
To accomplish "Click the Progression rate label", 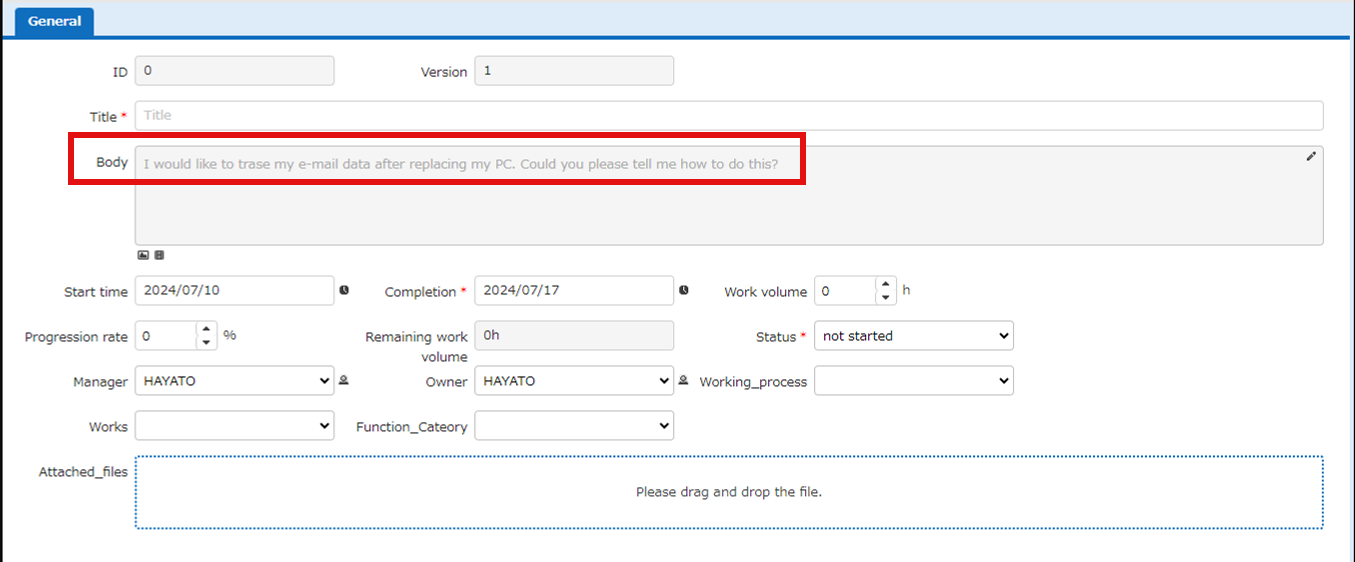I will coord(76,337).
